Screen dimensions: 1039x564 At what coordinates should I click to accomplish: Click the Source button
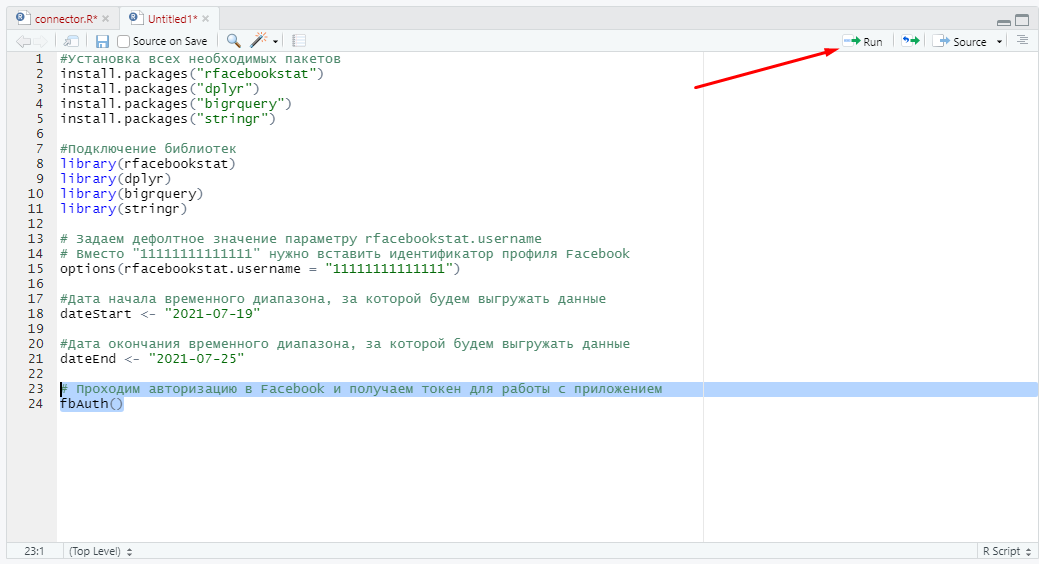click(960, 41)
